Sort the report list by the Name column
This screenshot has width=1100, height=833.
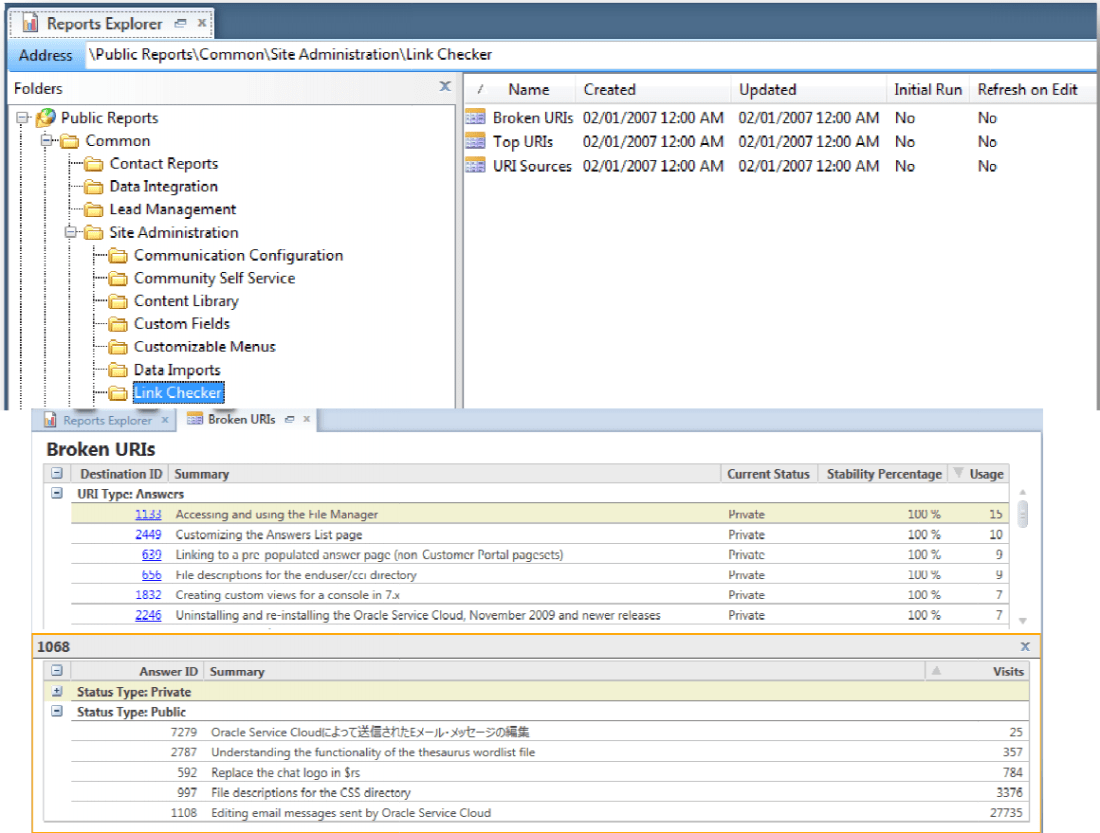tap(528, 89)
